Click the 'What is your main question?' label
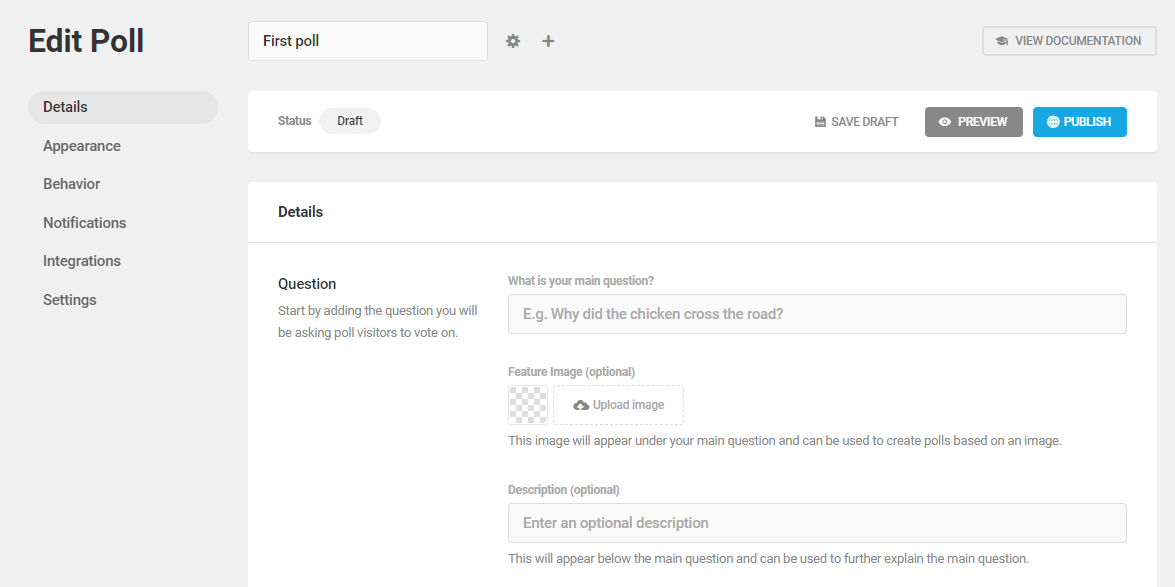This screenshot has width=1175, height=587. [x=581, y=280]
